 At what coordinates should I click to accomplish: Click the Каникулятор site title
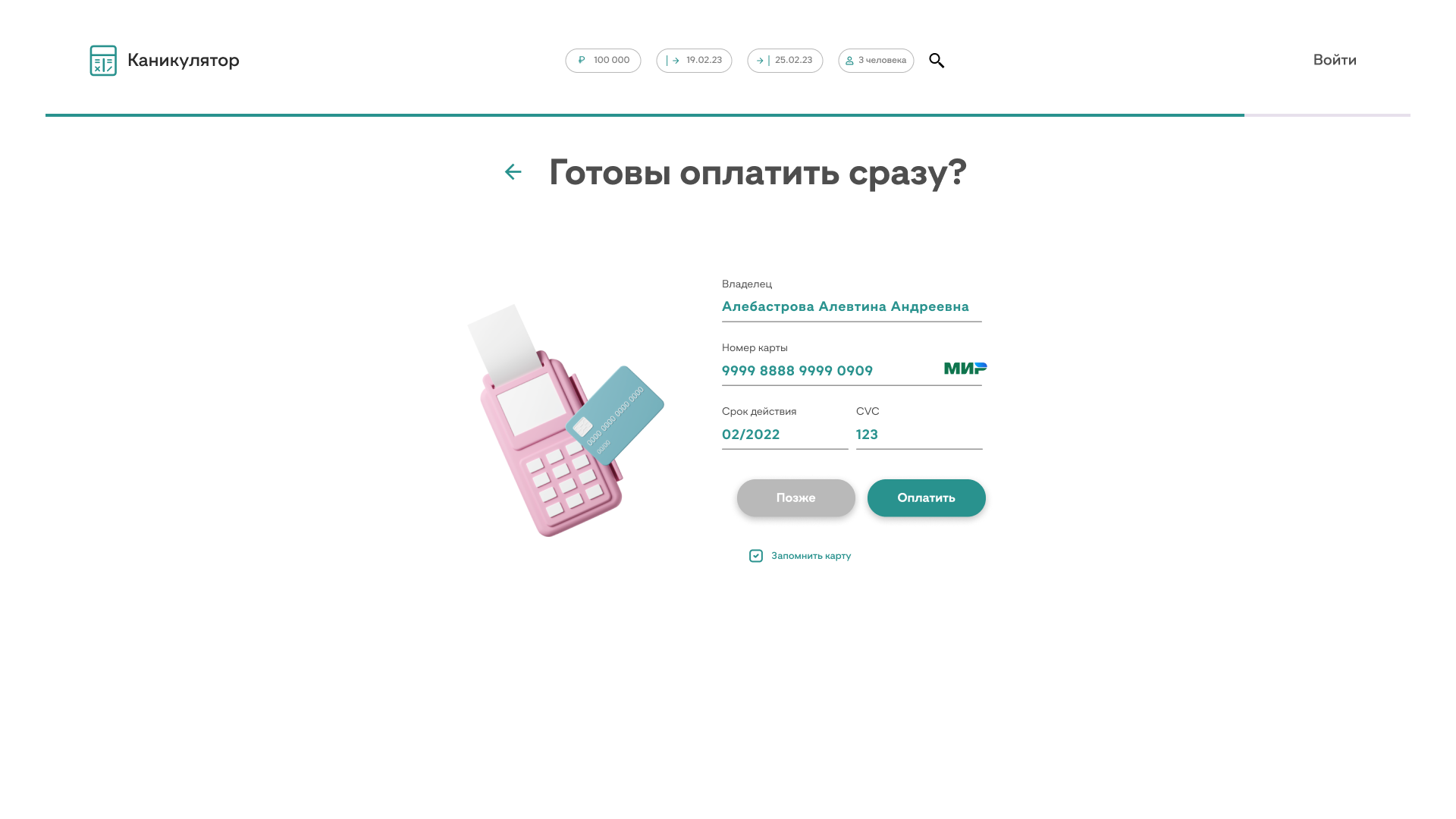(x=184, y=60)
